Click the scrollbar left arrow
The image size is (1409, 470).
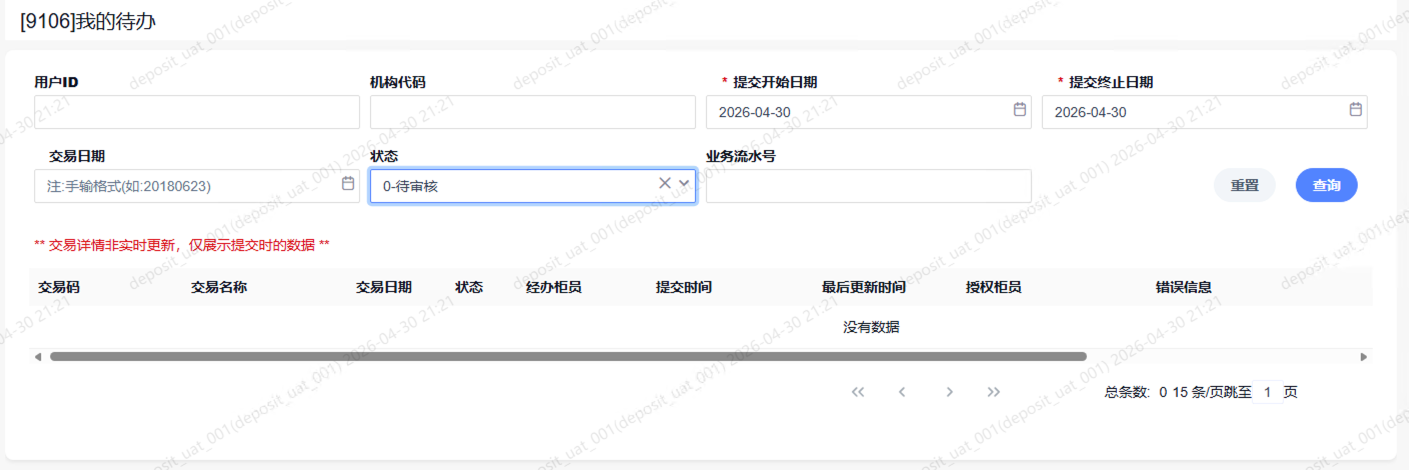click(38, 356)
